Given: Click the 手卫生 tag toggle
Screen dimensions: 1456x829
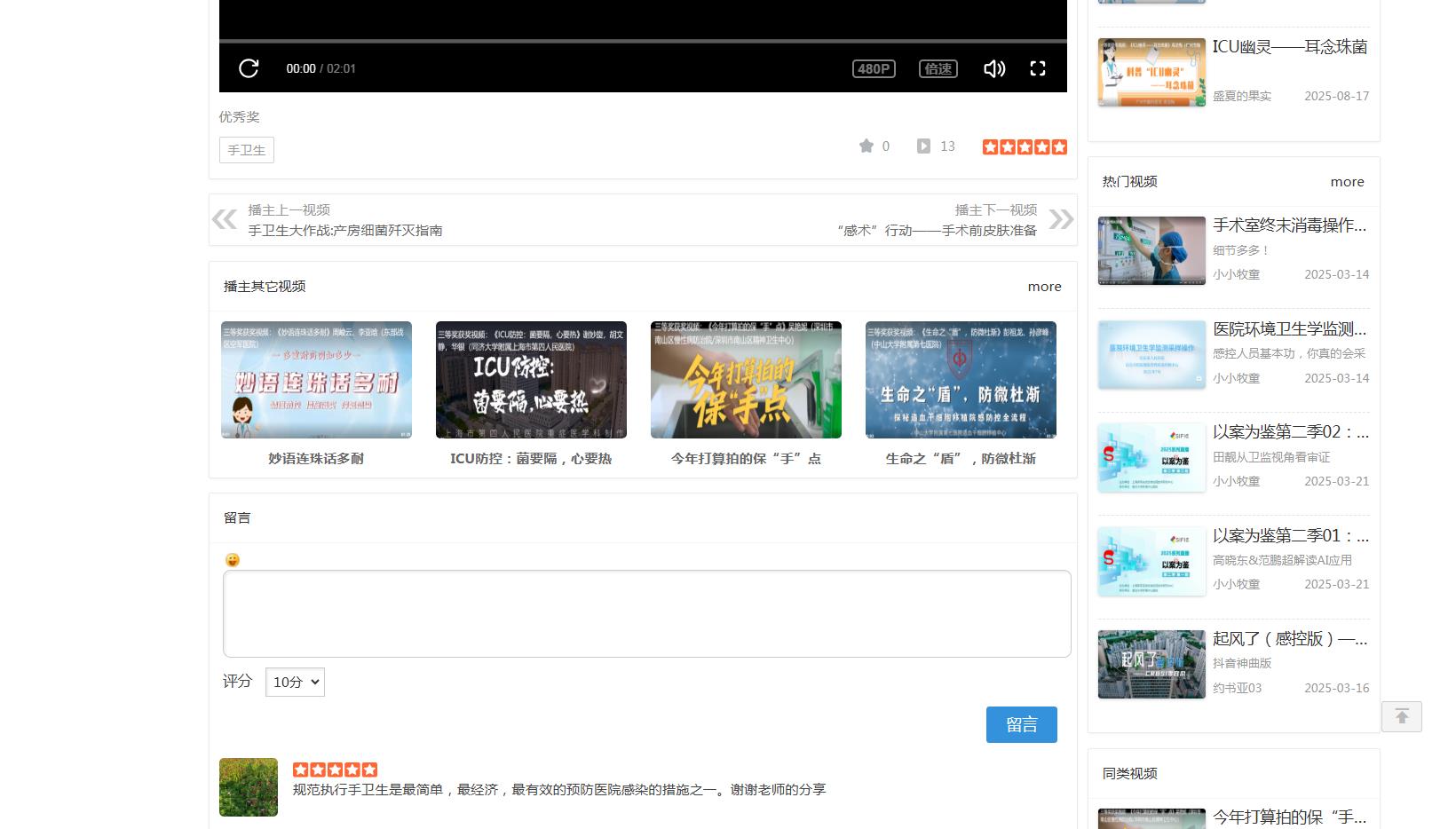Looking at the screenshot, I should pos(246,149).
